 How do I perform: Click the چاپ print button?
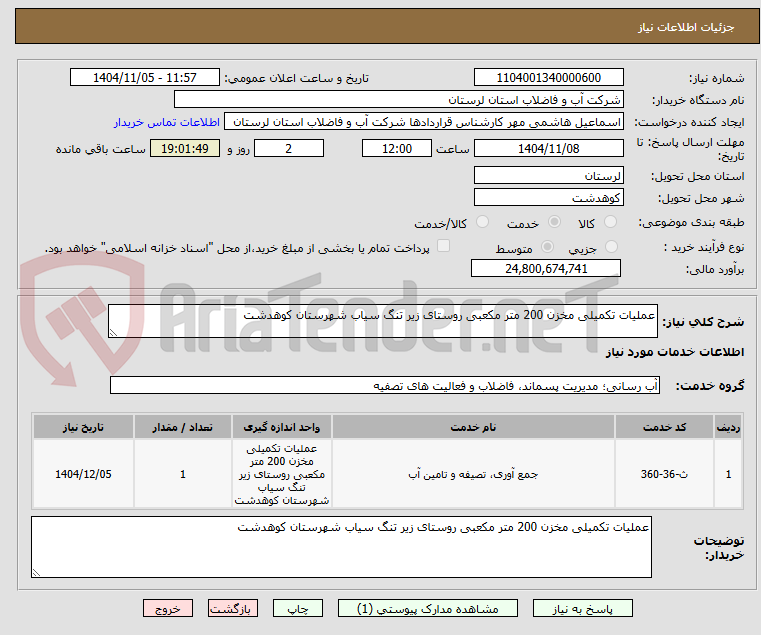298,608
